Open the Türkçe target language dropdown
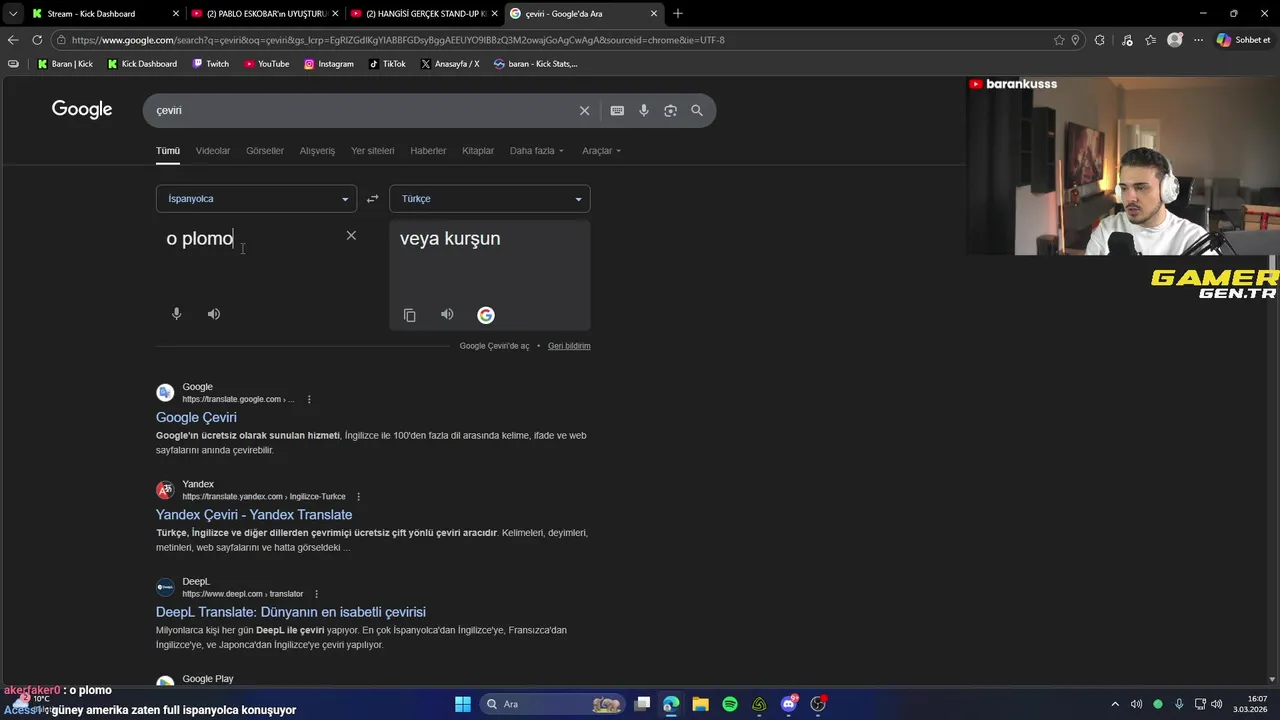 coord(490,199)
